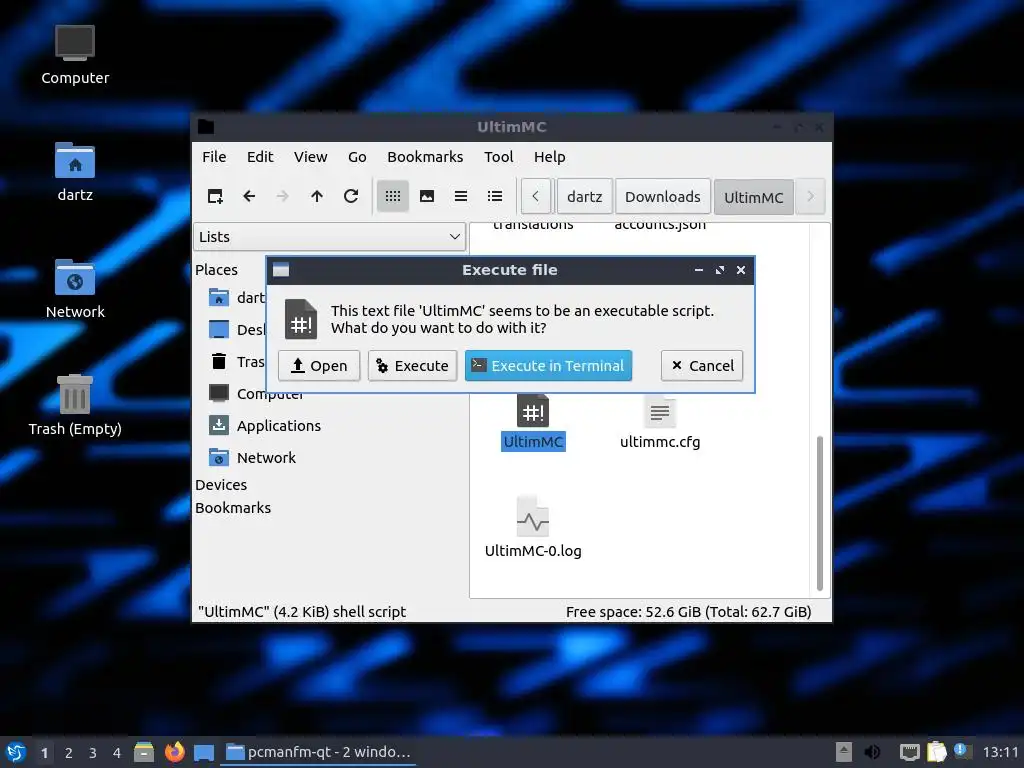Reload folder with the refresh icon
Screen dimensions: 1024x768
351,196
